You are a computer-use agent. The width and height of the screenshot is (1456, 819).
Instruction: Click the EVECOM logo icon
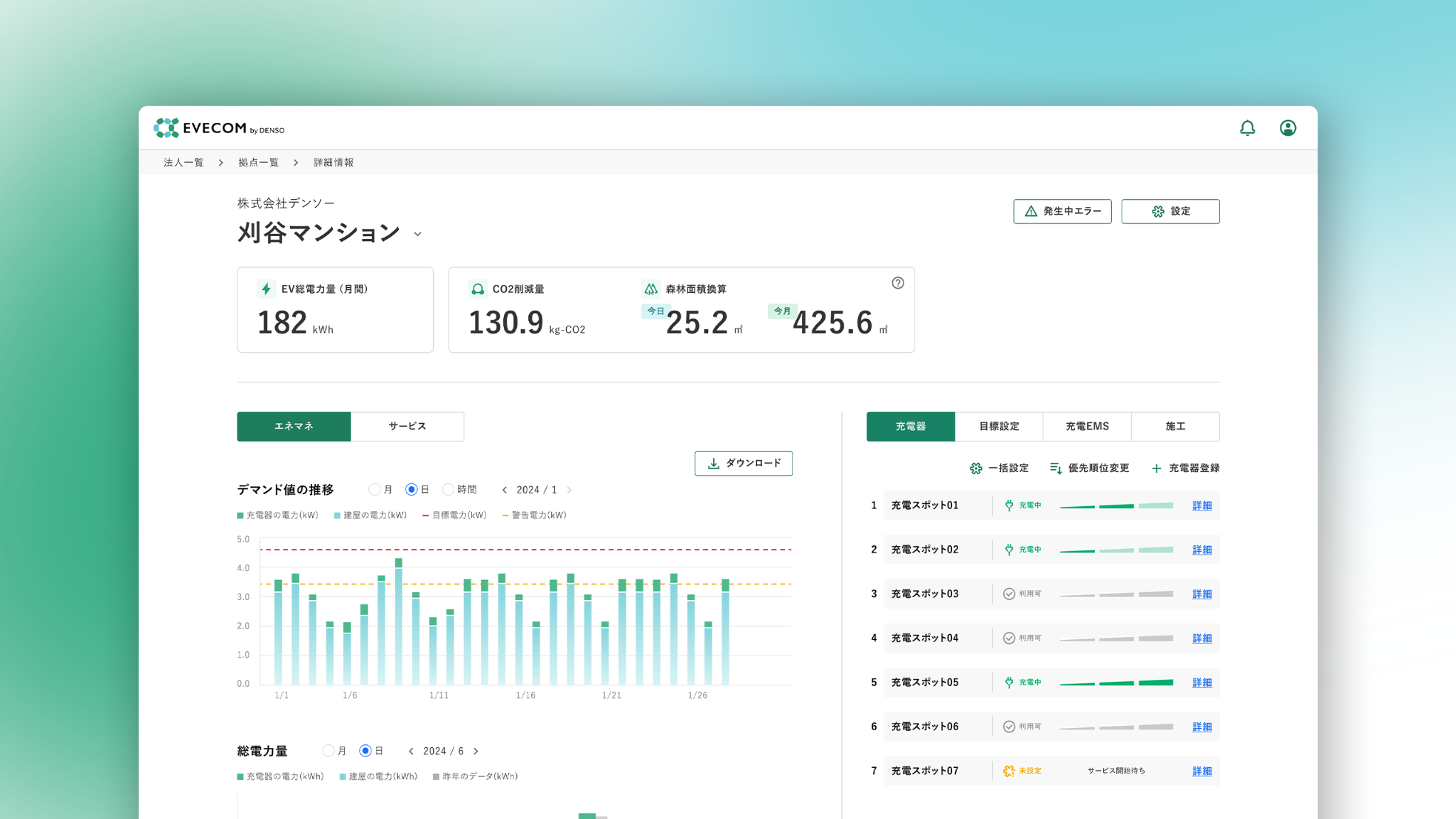tap(166, 128)
